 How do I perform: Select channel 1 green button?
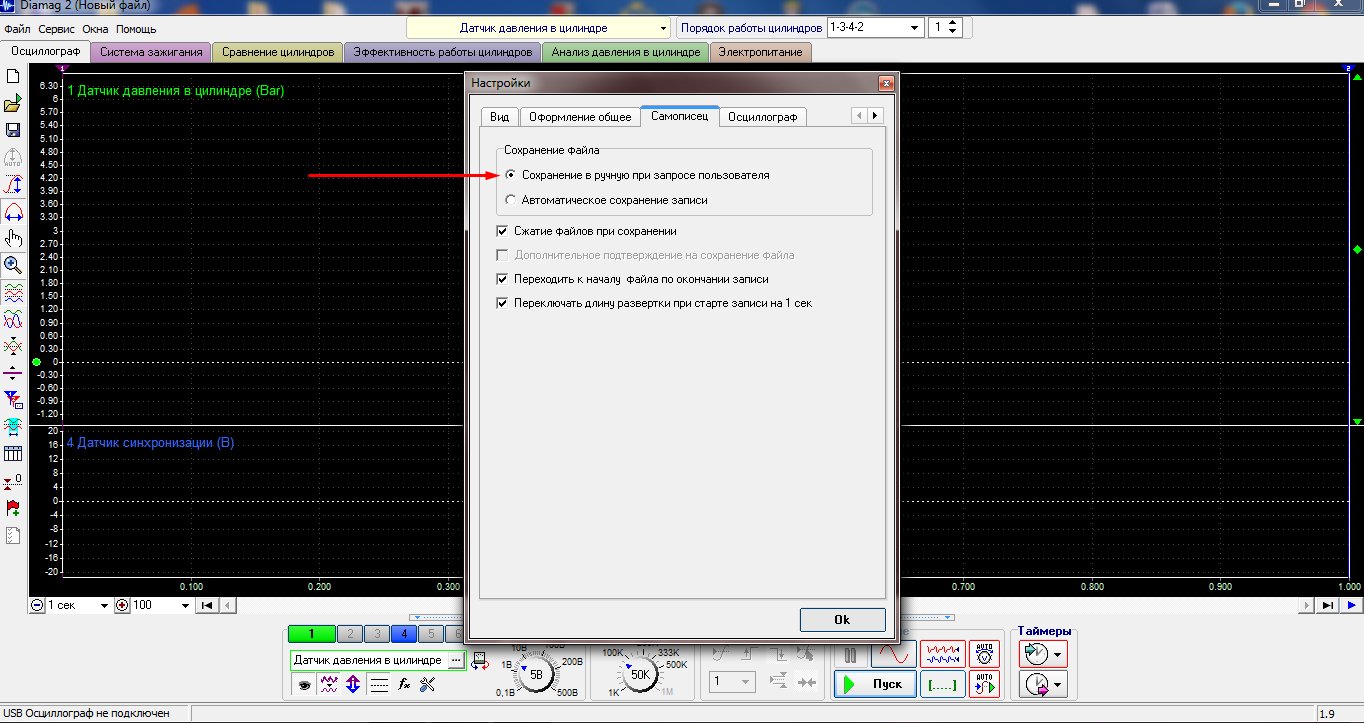[x=311, y=633]
